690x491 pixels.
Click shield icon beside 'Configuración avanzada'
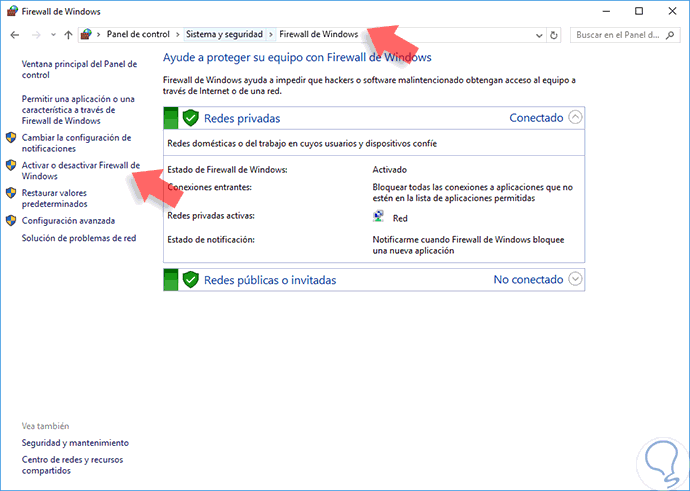(x=11, y=221)
